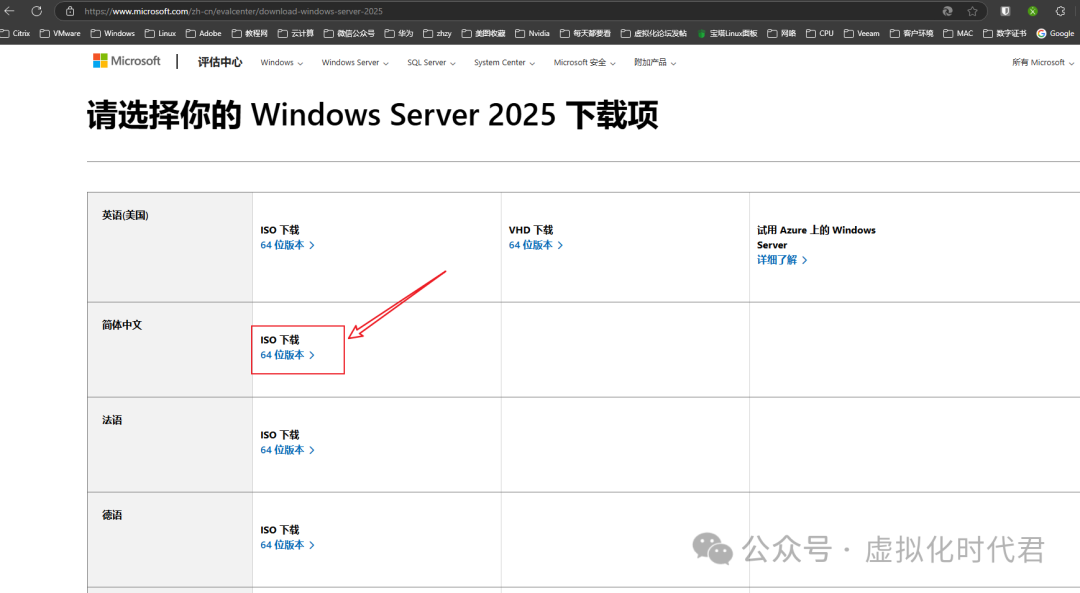The width and height of the screenshot is (1080, 593).
Task: Open the 客户环境 bookmark folder
Action: 911,33
